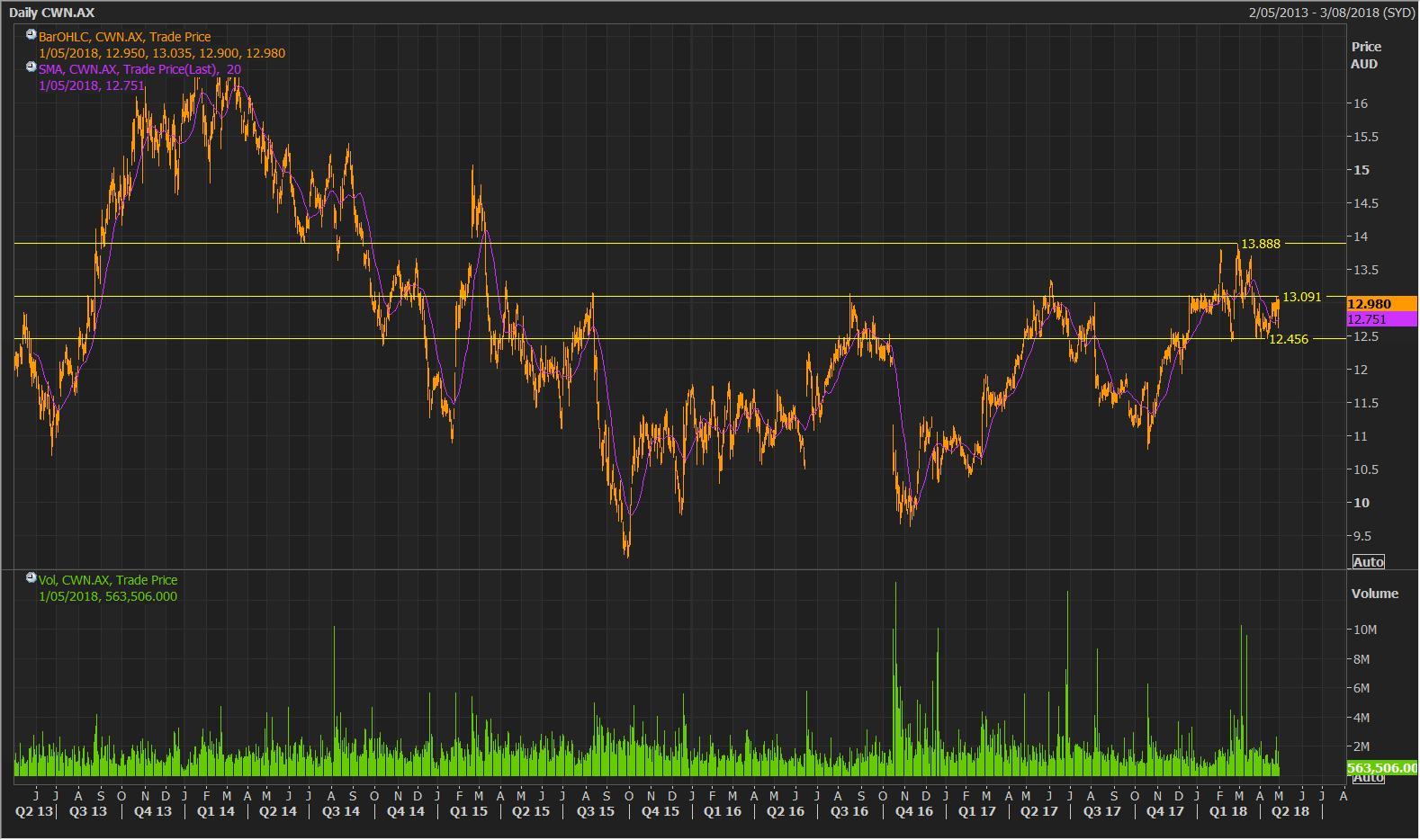Click the OHLC values row 1/05/2018, 12.950
Viewport: 1420px width, 840px height.
[162, 53]
